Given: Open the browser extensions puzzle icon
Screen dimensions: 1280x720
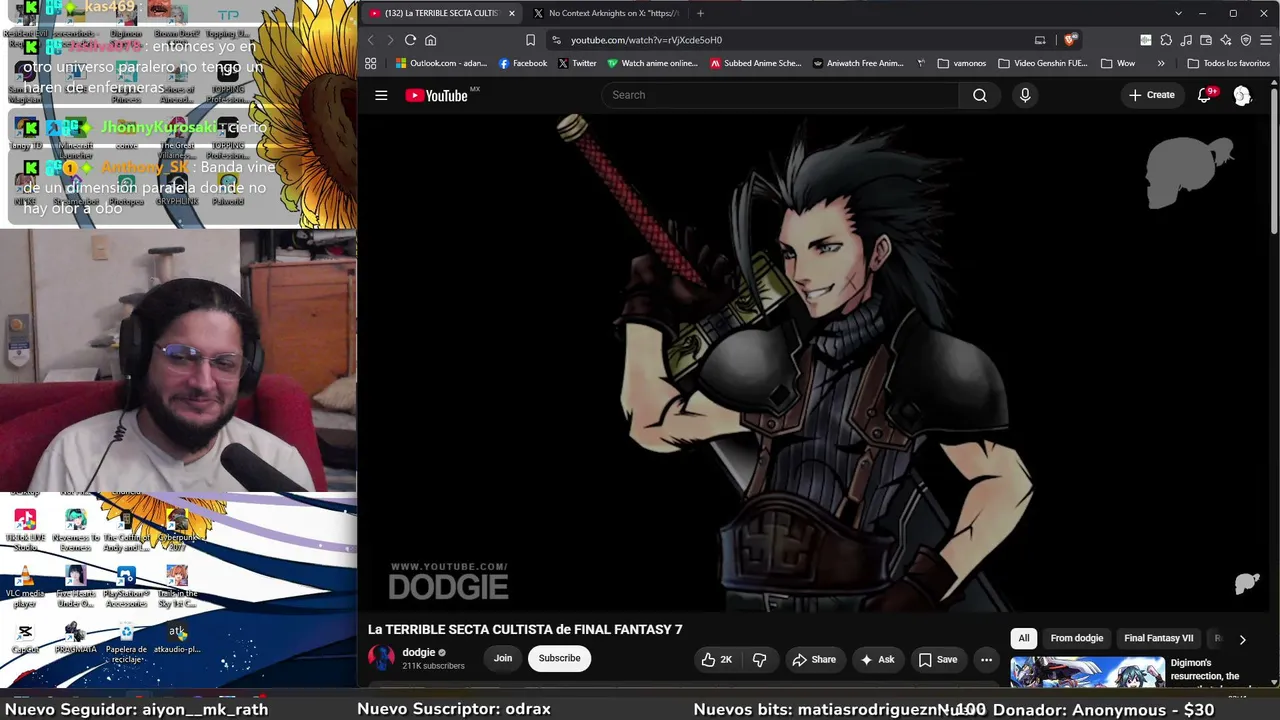Looking at the screenshot, I should coord(1166,40).
